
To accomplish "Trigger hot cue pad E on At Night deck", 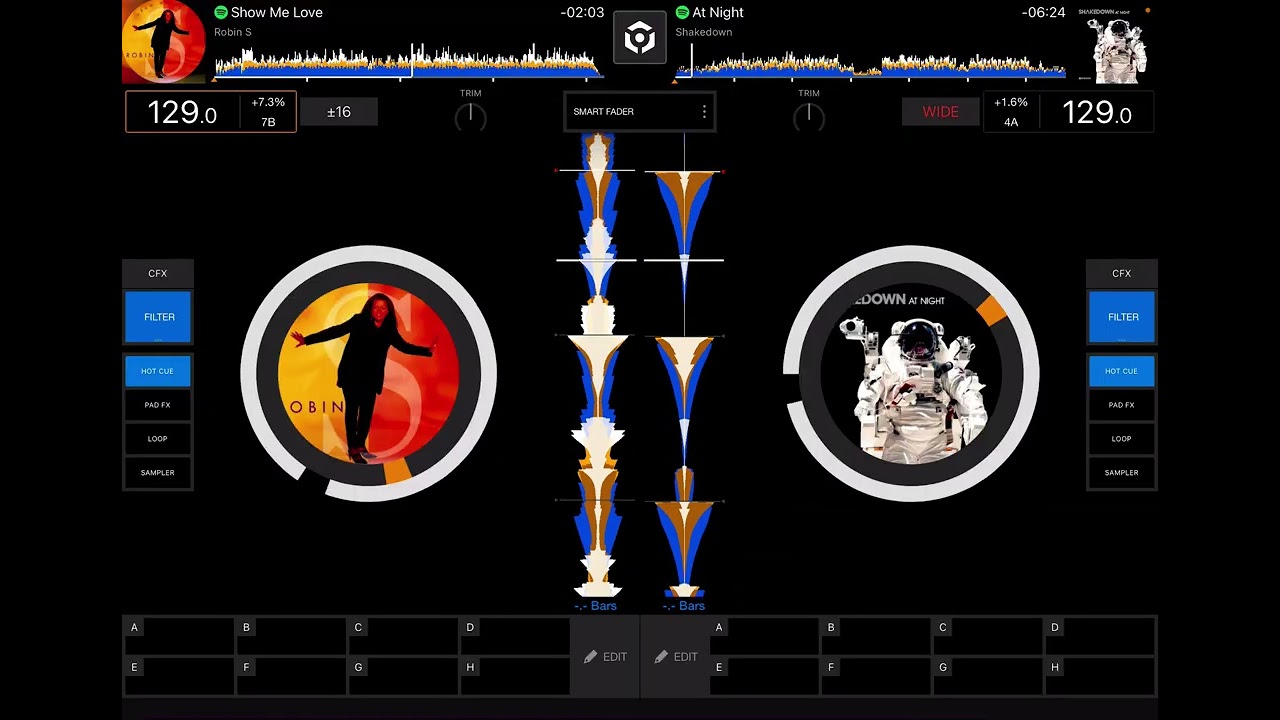I will (x=764, y=676).
